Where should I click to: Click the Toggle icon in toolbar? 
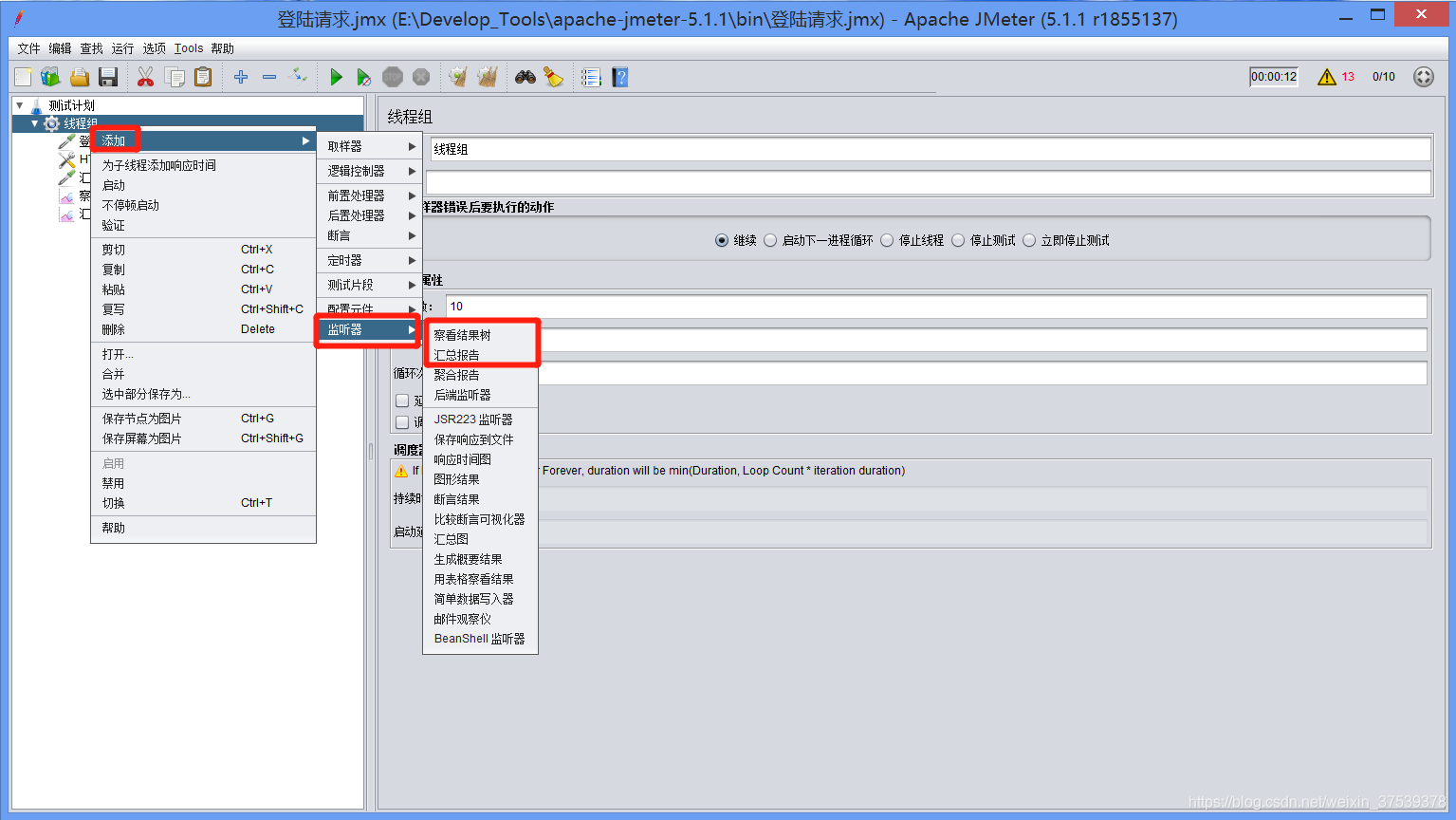[x=298, y=76]
